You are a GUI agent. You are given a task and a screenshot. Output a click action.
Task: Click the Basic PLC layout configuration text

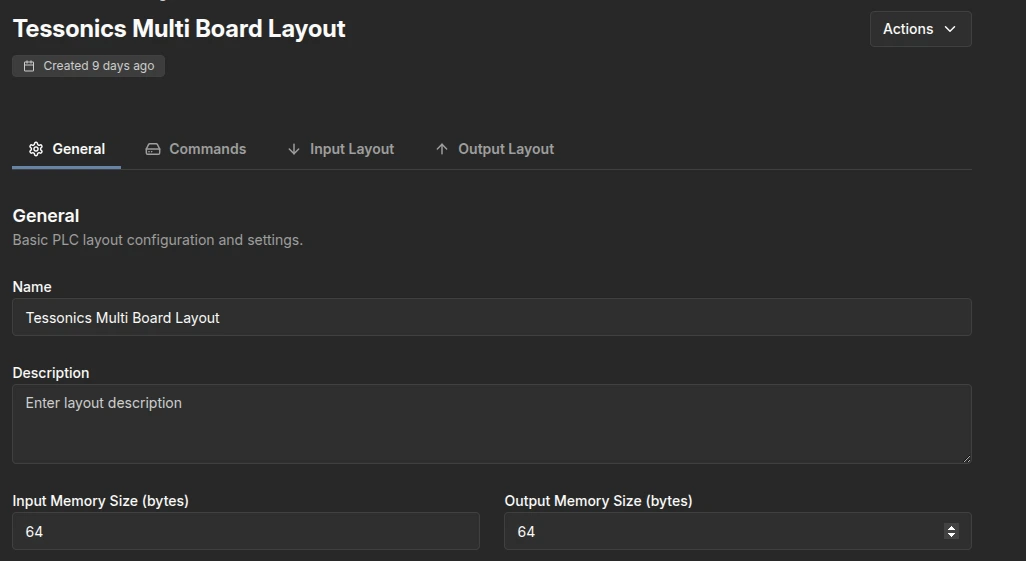pos(158,240)
